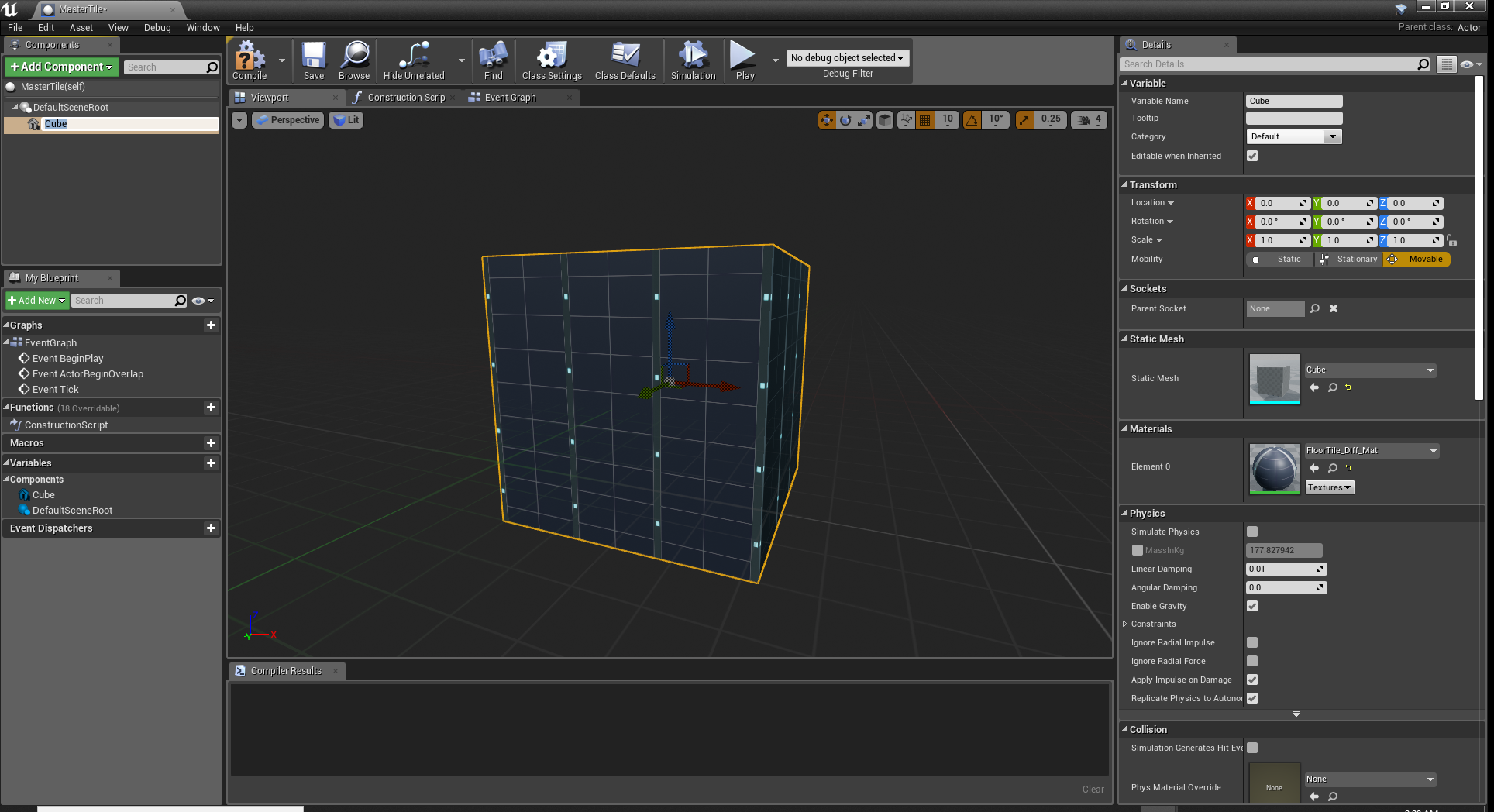1494x812 pixels.
Task: Open the Asset menu
Action: (81, 28)
